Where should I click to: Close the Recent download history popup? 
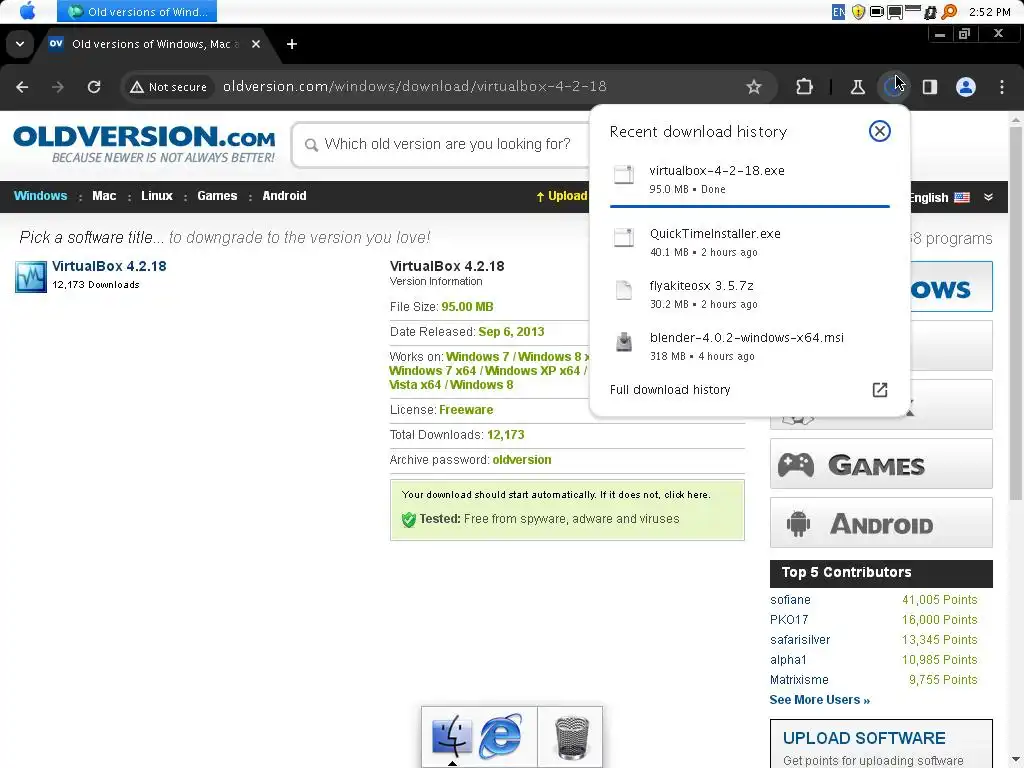[x=880, y=131]
